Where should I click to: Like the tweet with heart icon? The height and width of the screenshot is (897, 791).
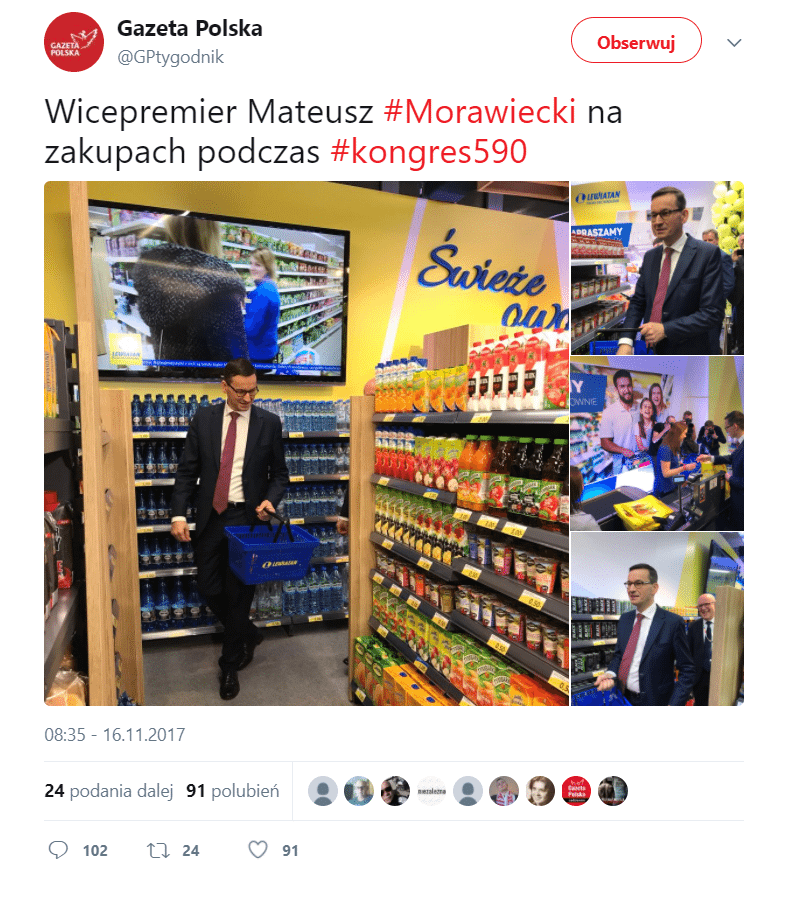[258, 850]
